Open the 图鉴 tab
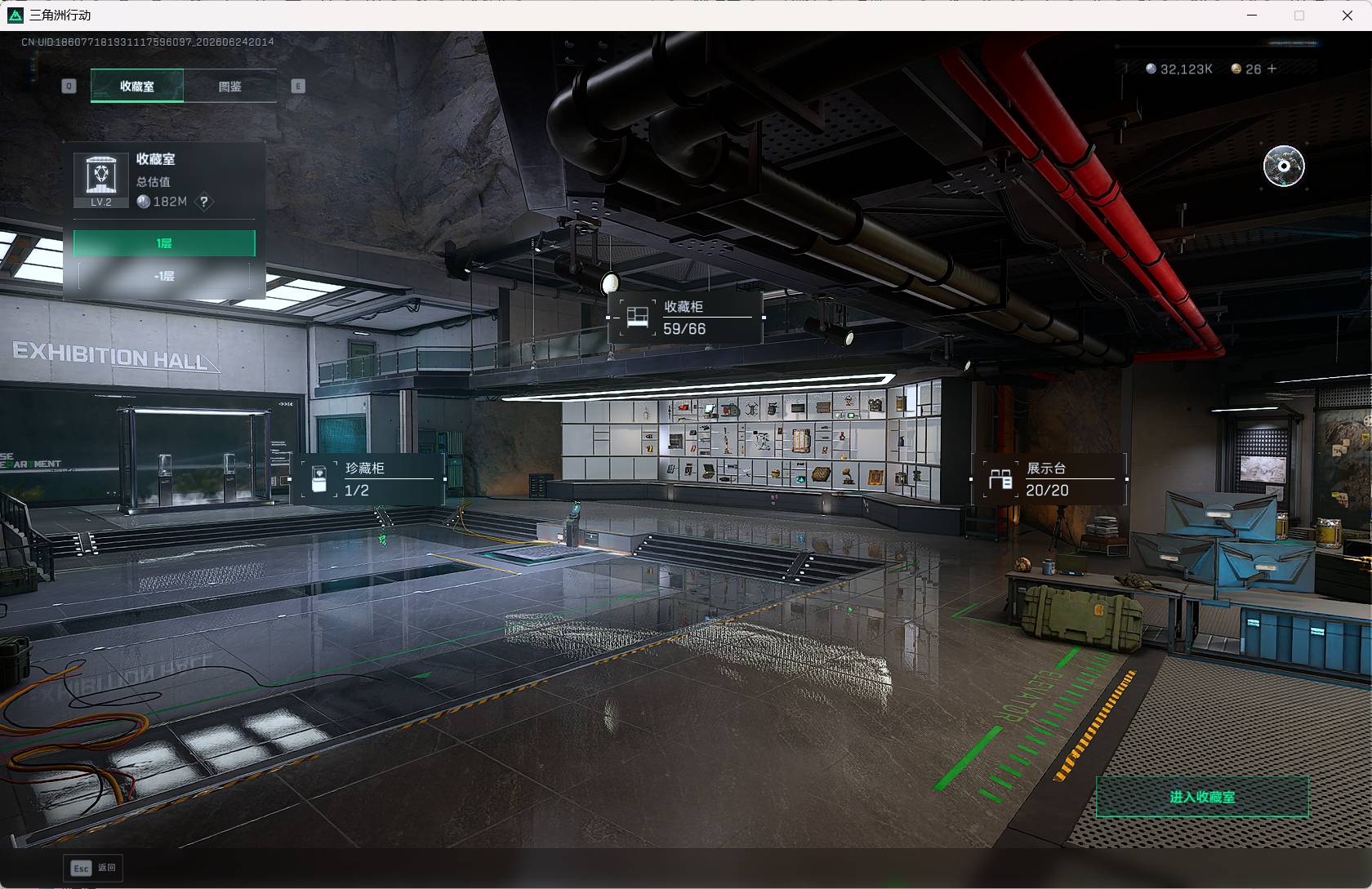 point(230,86)
